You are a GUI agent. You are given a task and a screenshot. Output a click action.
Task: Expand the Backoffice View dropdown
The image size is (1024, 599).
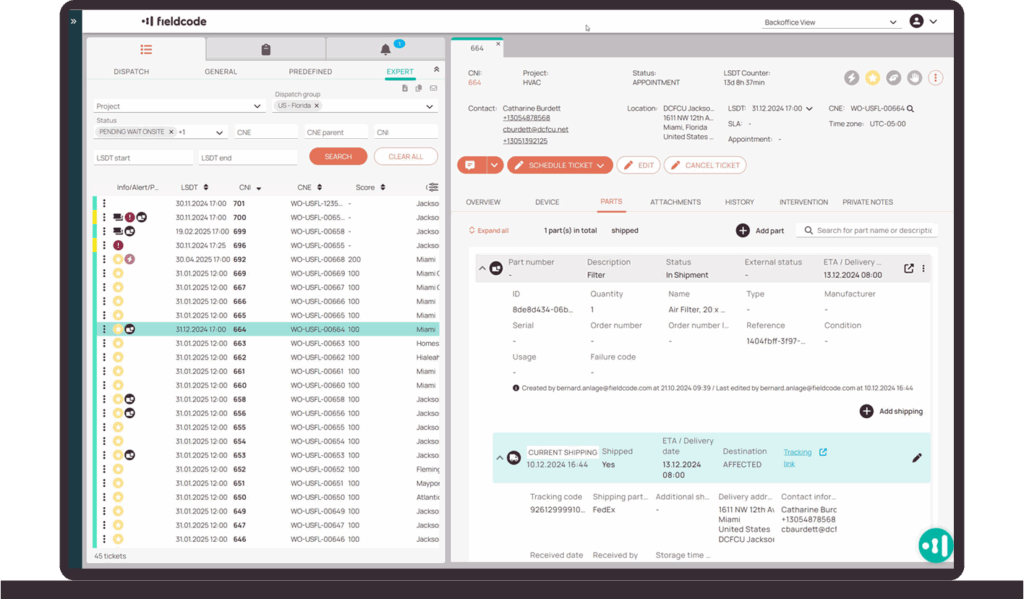click(x=893, y=22)
